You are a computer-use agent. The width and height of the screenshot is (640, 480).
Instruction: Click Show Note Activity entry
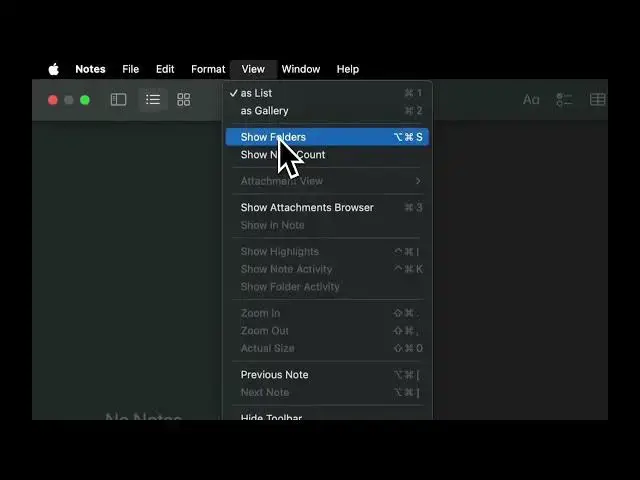click(327, 269)
